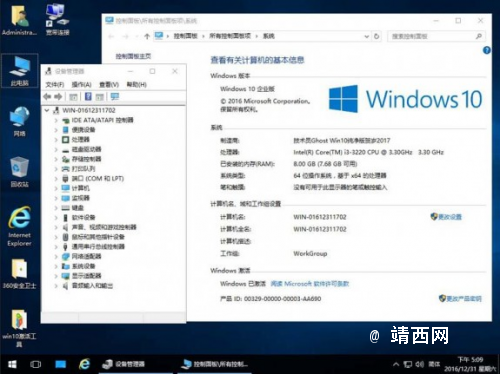Collapse the WIN-01612311702 root node
Image resolution: width=500 pixels, height=374 pixels.
[47, 110]
